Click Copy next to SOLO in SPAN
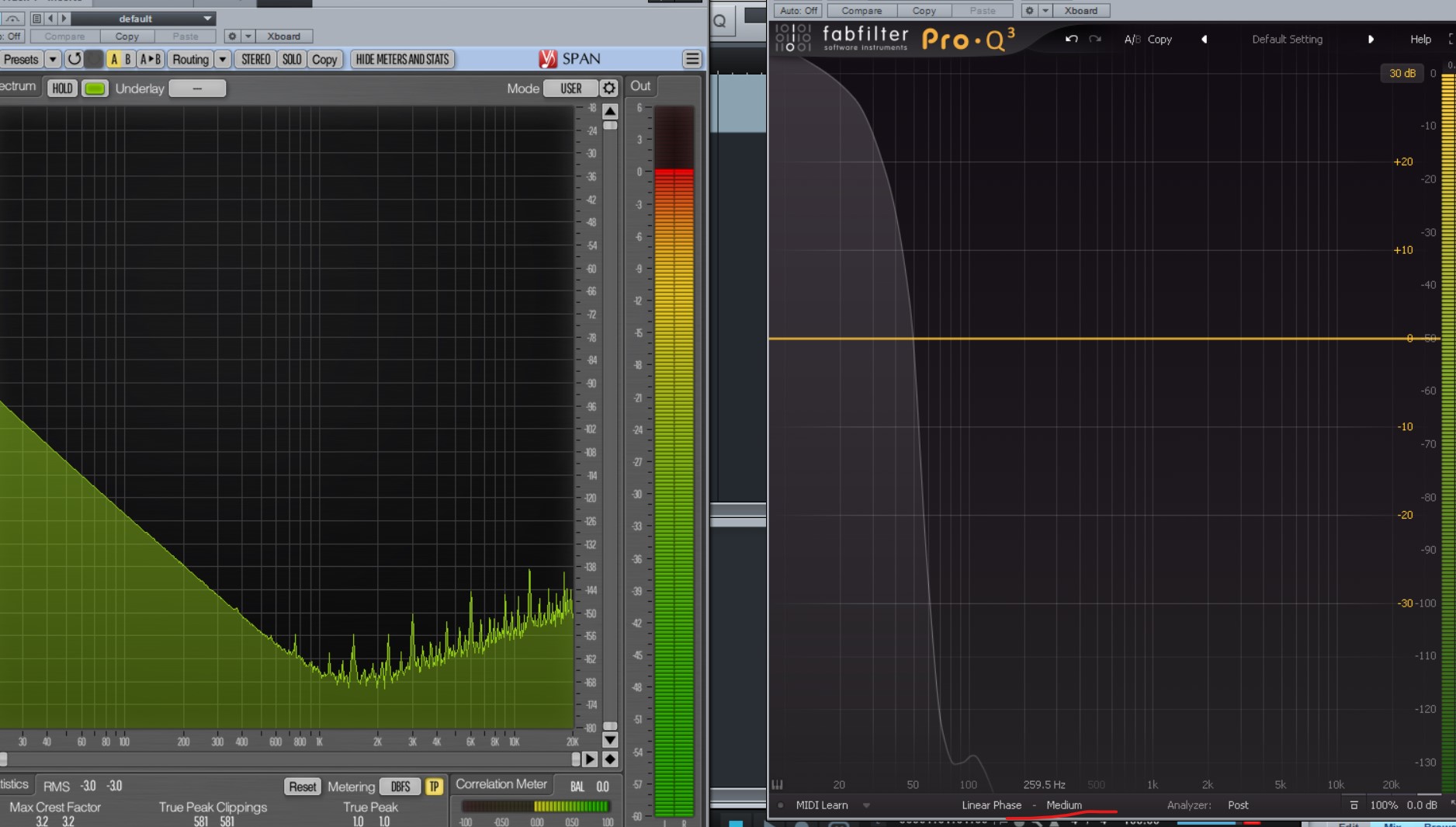 324,59
